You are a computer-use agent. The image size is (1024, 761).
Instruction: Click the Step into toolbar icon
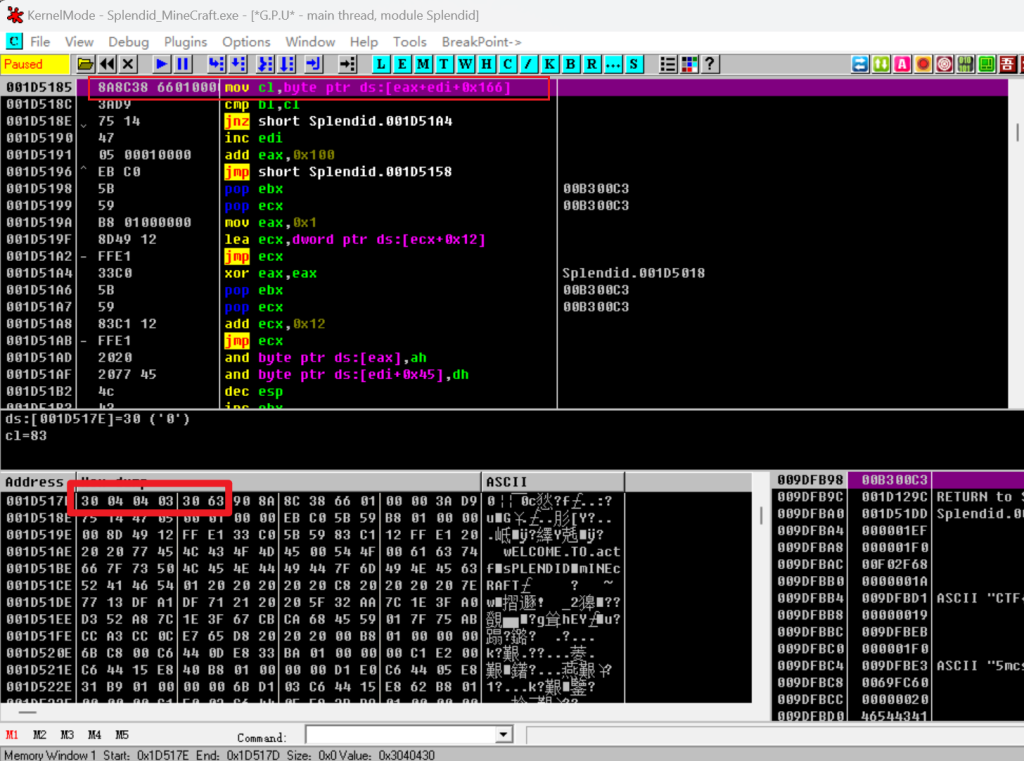[x=216, y=64]
